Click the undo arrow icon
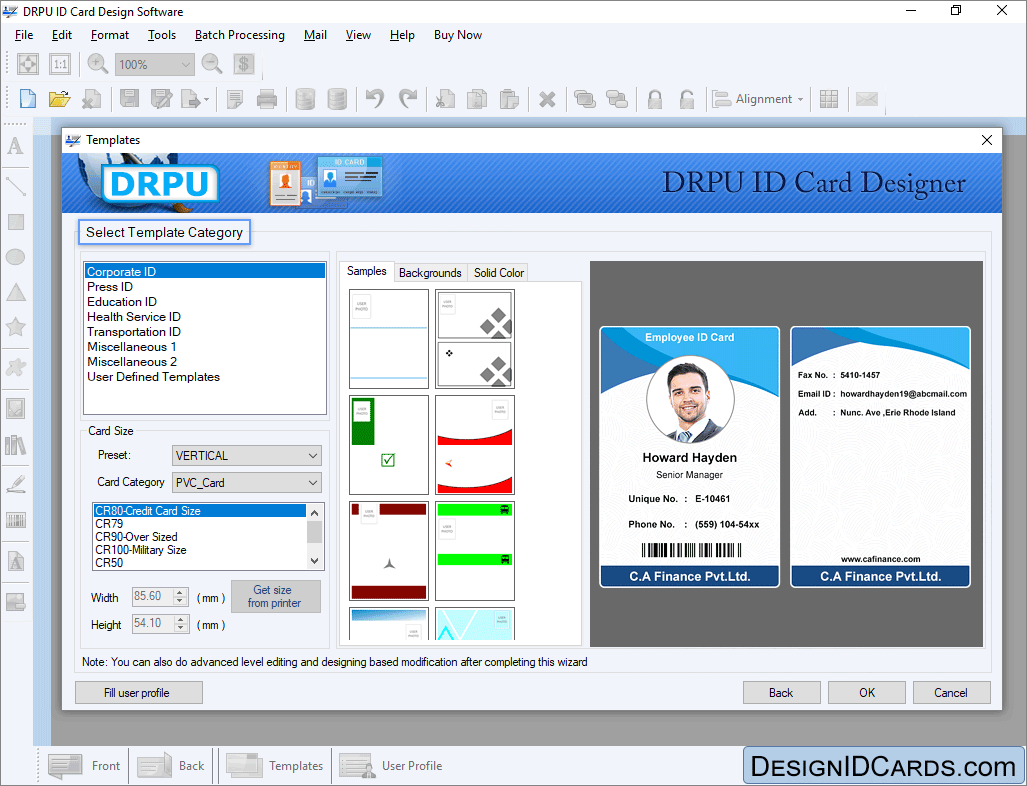 (x=375, y=99)
